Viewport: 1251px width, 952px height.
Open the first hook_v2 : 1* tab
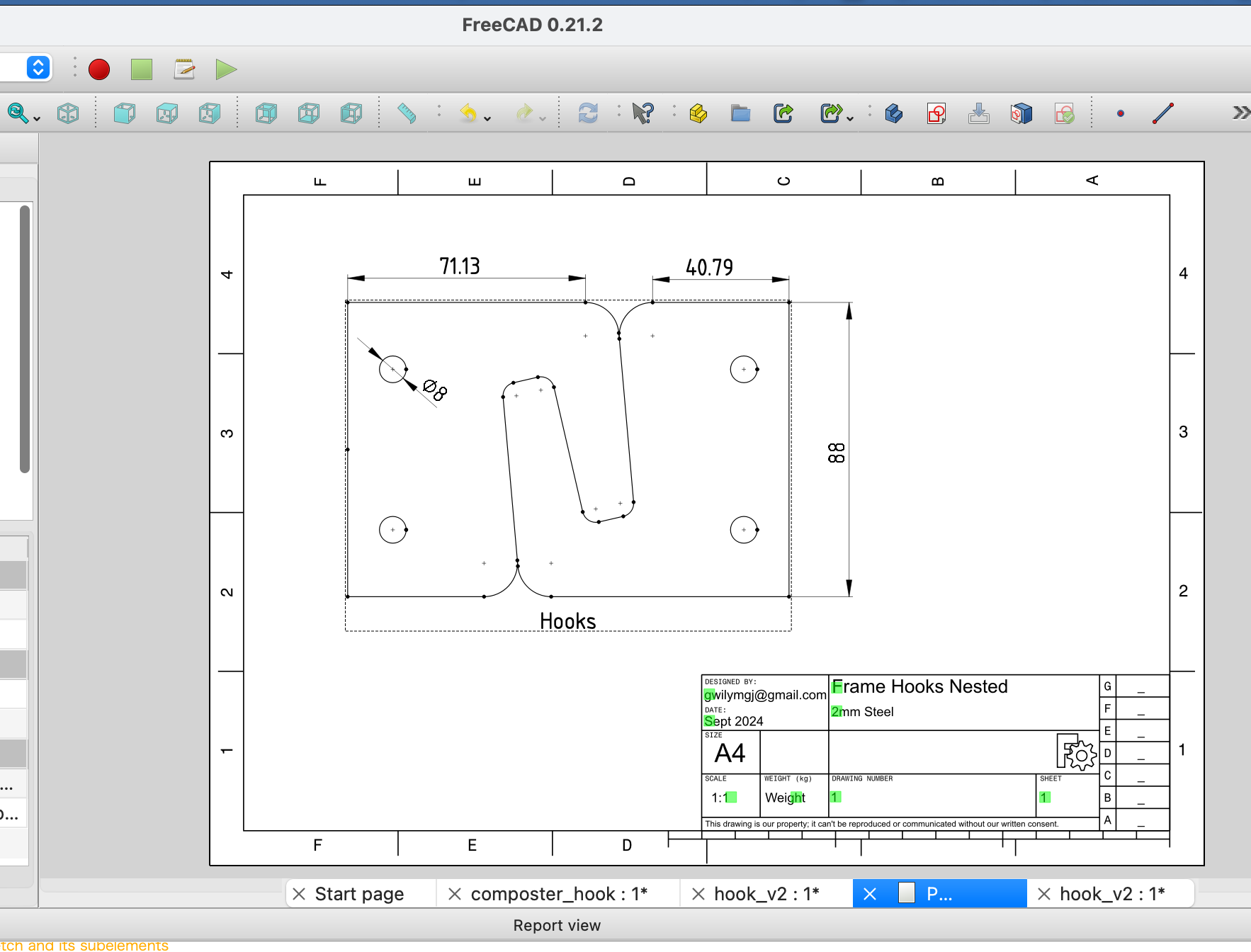pyautogui.click(x=766, y=894)
